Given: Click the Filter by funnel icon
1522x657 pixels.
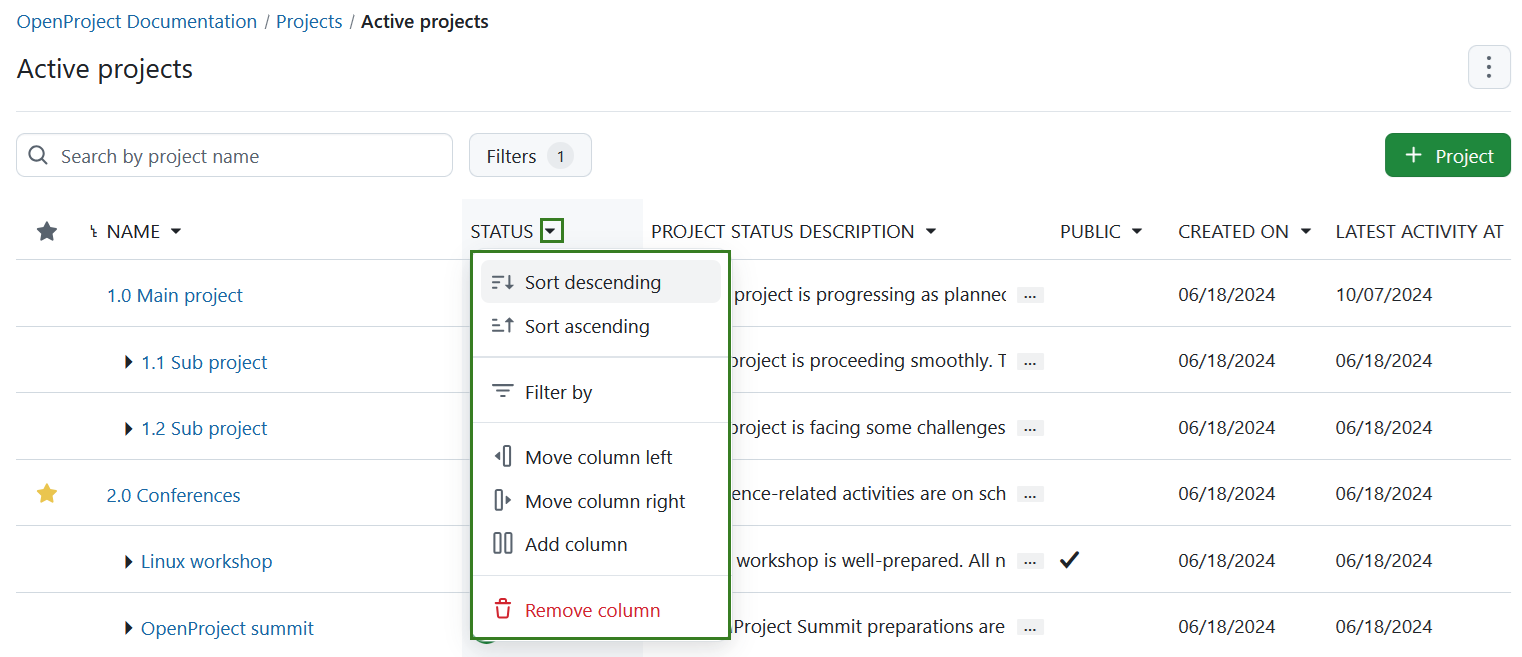Looking at the screenshot, I should click(503, 392).
